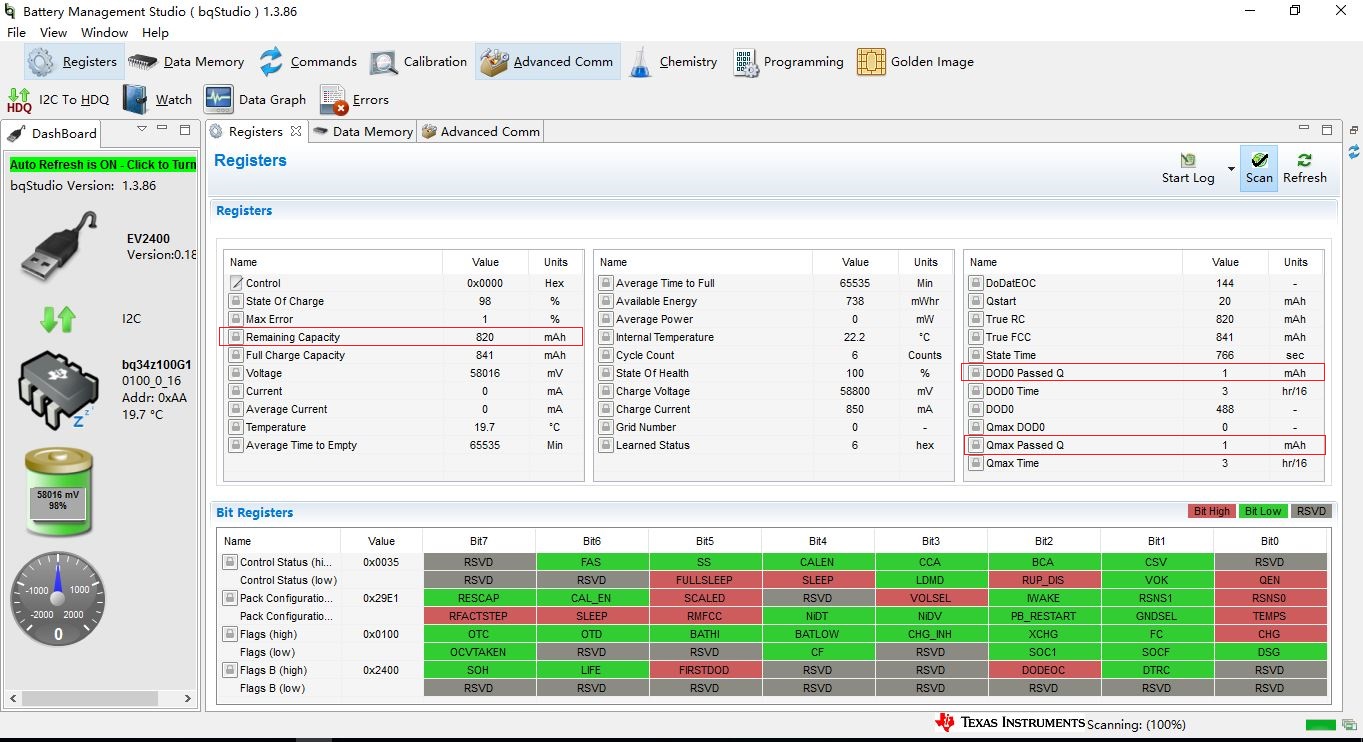Click the Bit High legend swatch
Viewport: 1363px width, 742px height.
1211,511
